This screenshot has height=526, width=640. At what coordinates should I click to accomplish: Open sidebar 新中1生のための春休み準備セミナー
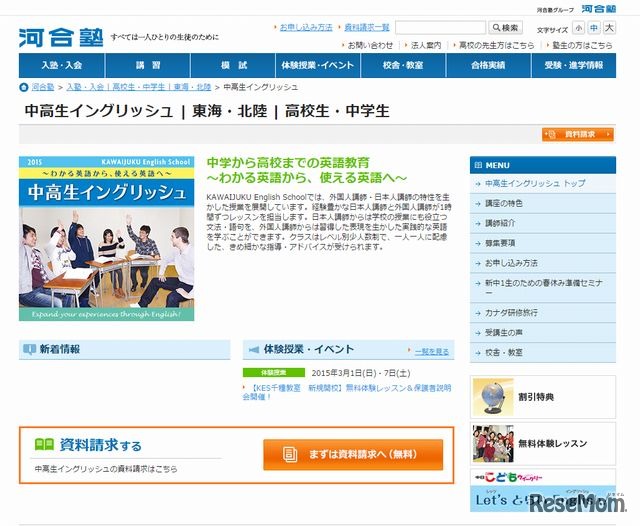pyautogui.click(x=543, y=288)
